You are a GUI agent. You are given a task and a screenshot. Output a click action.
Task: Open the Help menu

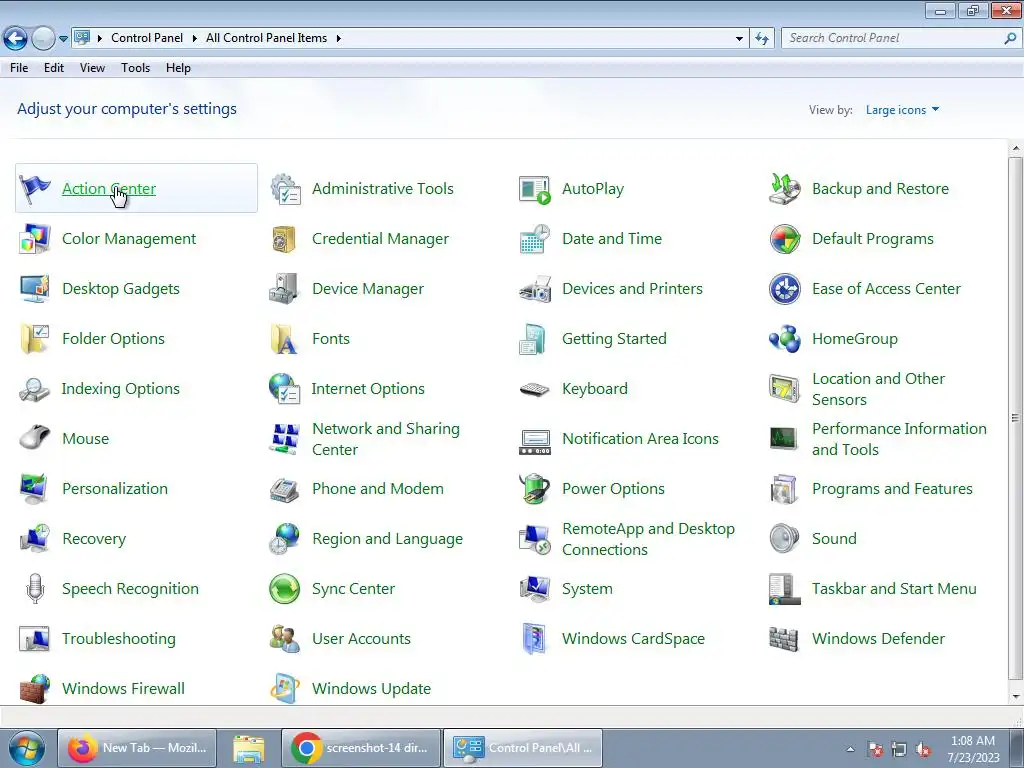pos(178,68)
